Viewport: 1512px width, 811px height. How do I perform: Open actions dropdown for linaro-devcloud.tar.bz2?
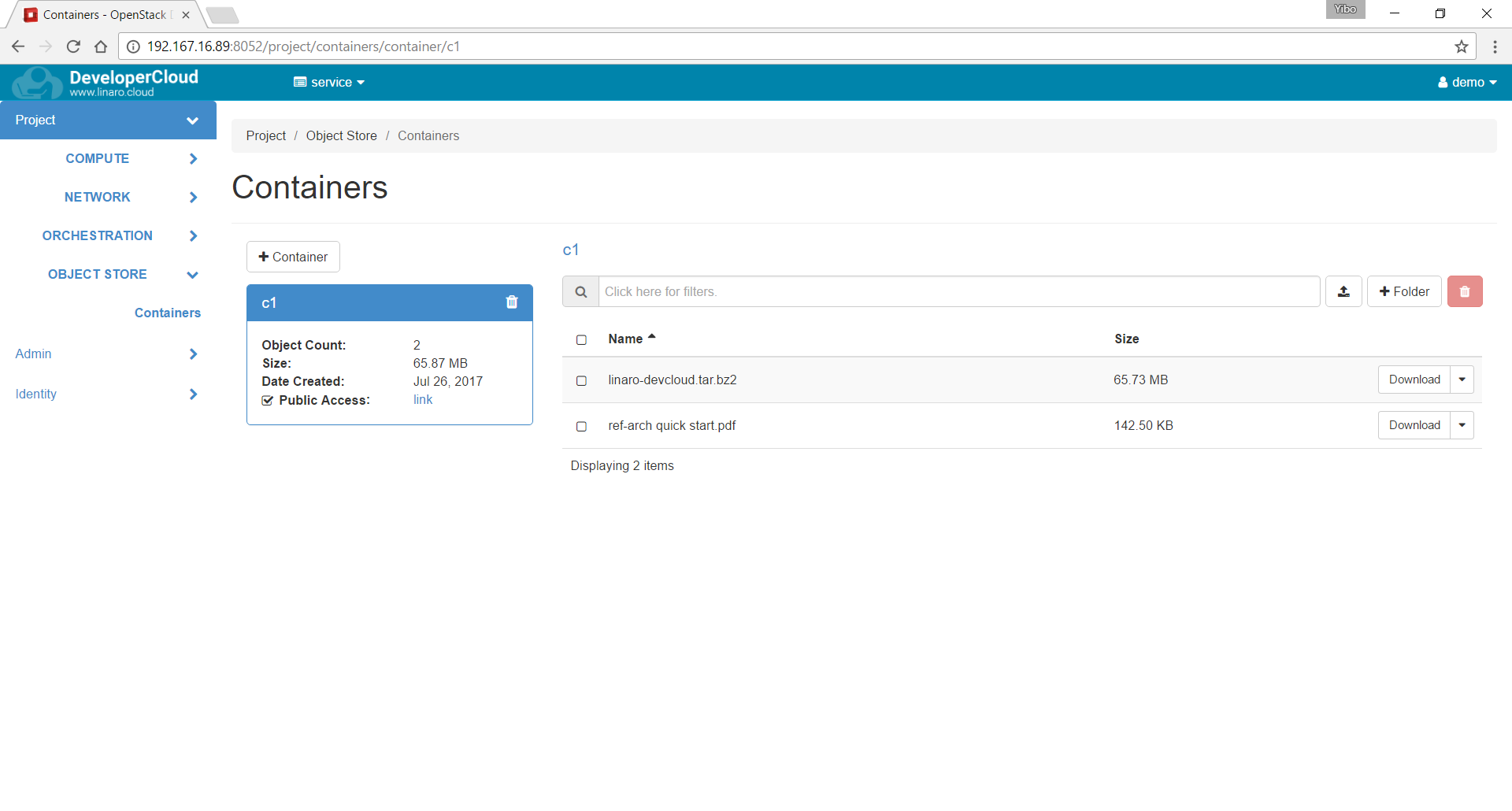tap(1462, 380)
